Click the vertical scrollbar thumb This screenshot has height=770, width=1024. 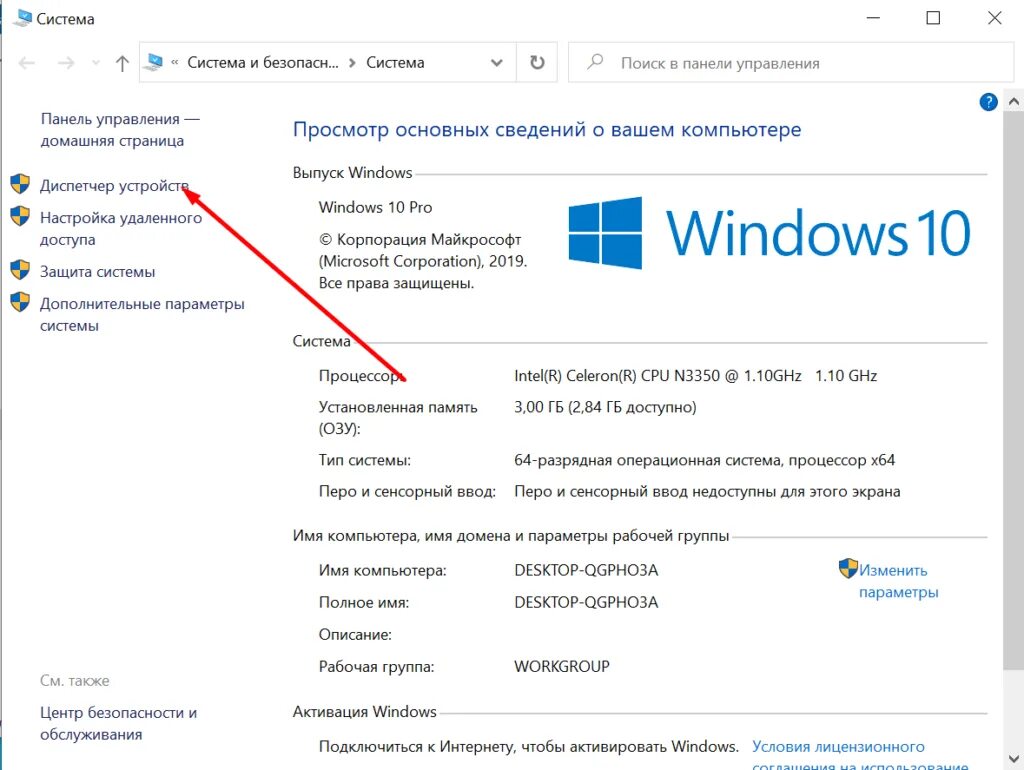click(1014, 390)
